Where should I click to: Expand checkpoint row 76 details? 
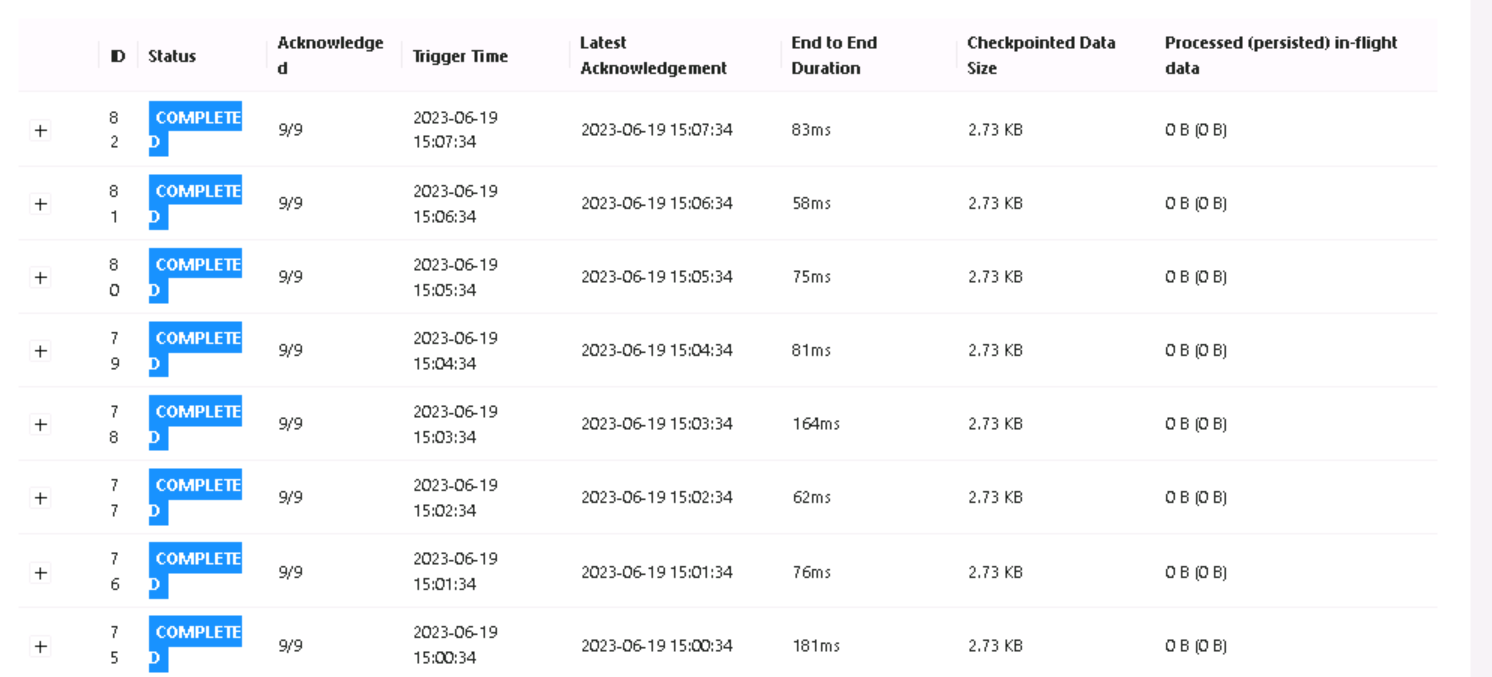(x=40, y=572)
